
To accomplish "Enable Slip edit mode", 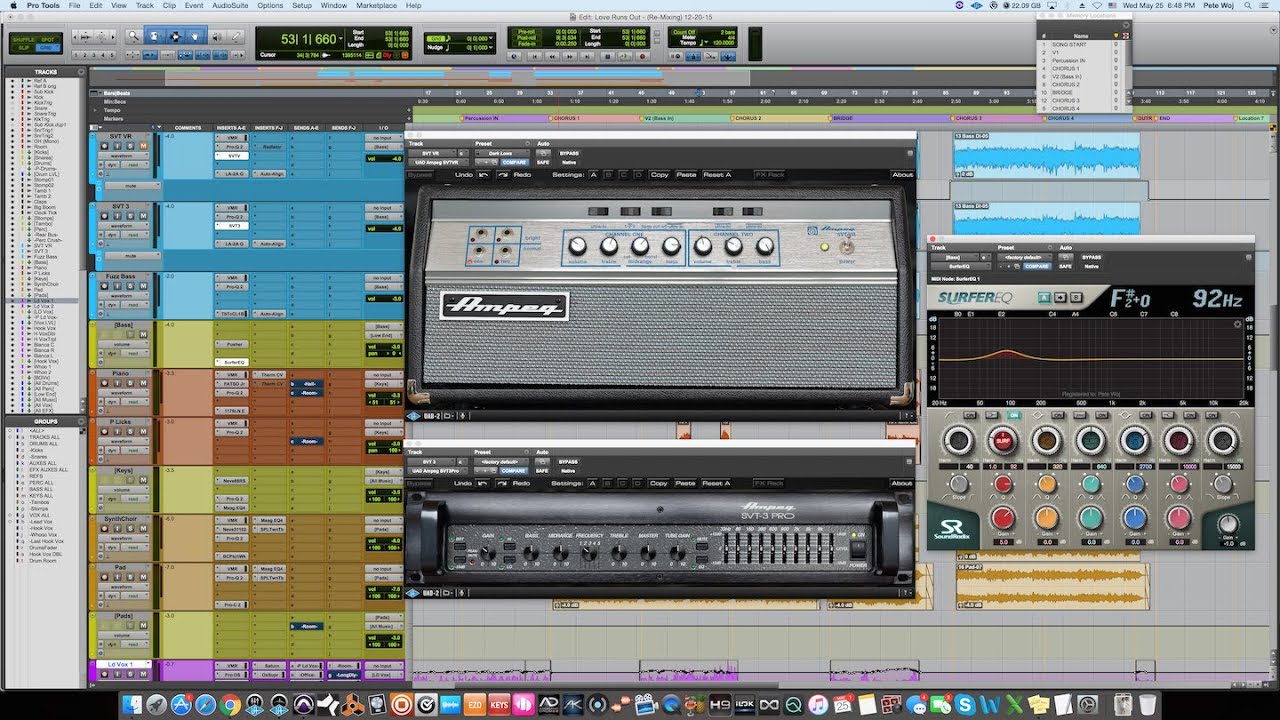I will (x=22, y=47).
